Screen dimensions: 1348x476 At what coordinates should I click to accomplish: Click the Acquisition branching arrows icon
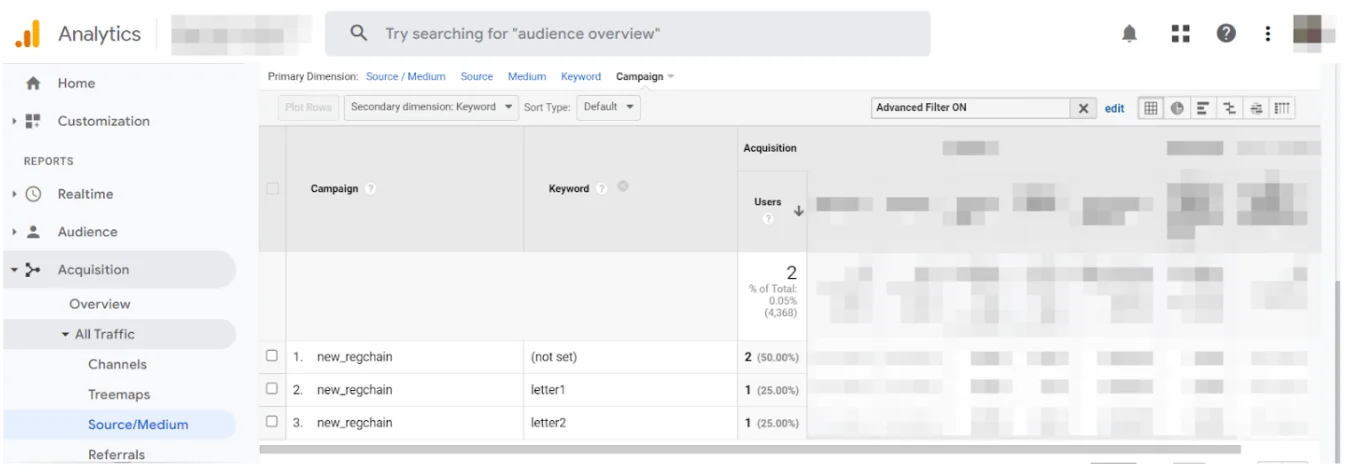34,270
